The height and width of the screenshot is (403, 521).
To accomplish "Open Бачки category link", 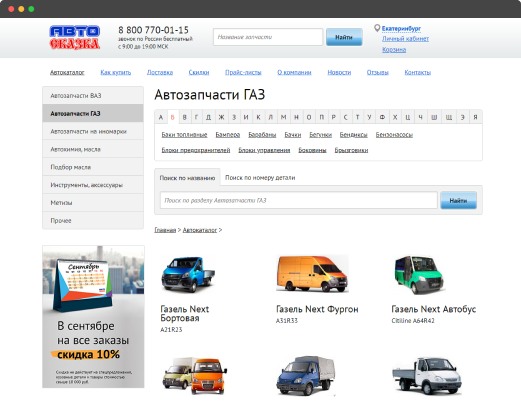I will coord(293,135).
